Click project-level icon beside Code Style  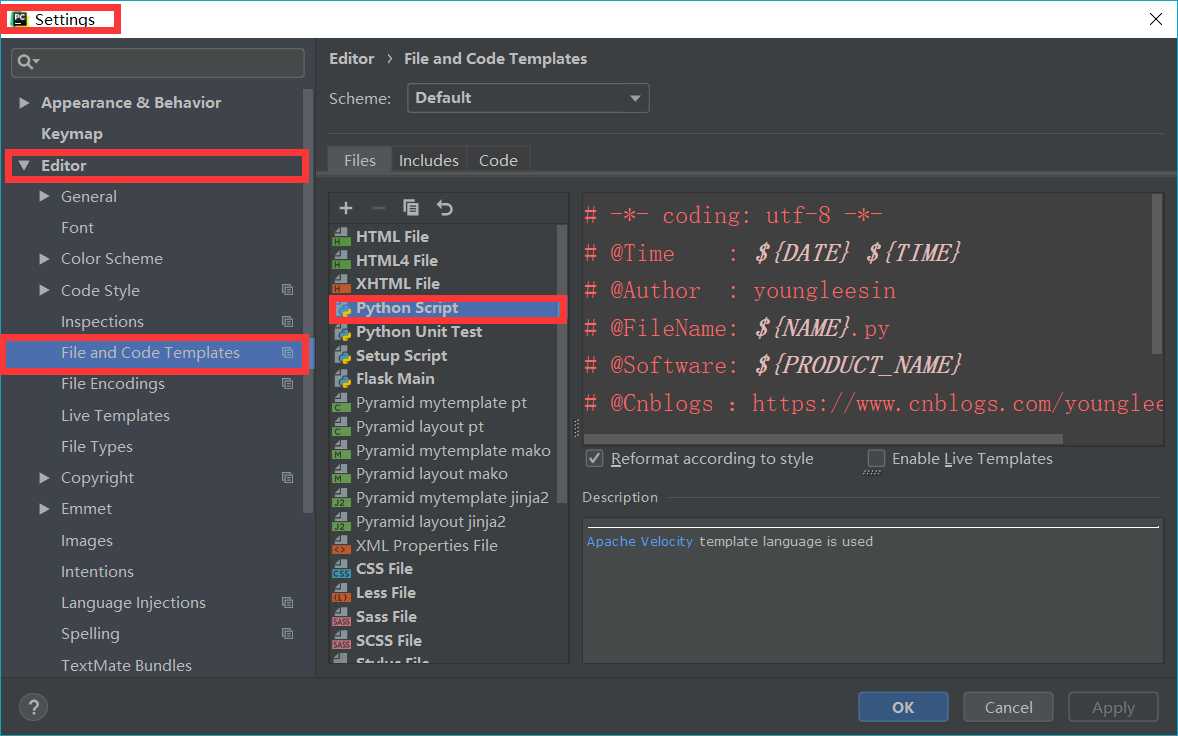coord(287,290)
